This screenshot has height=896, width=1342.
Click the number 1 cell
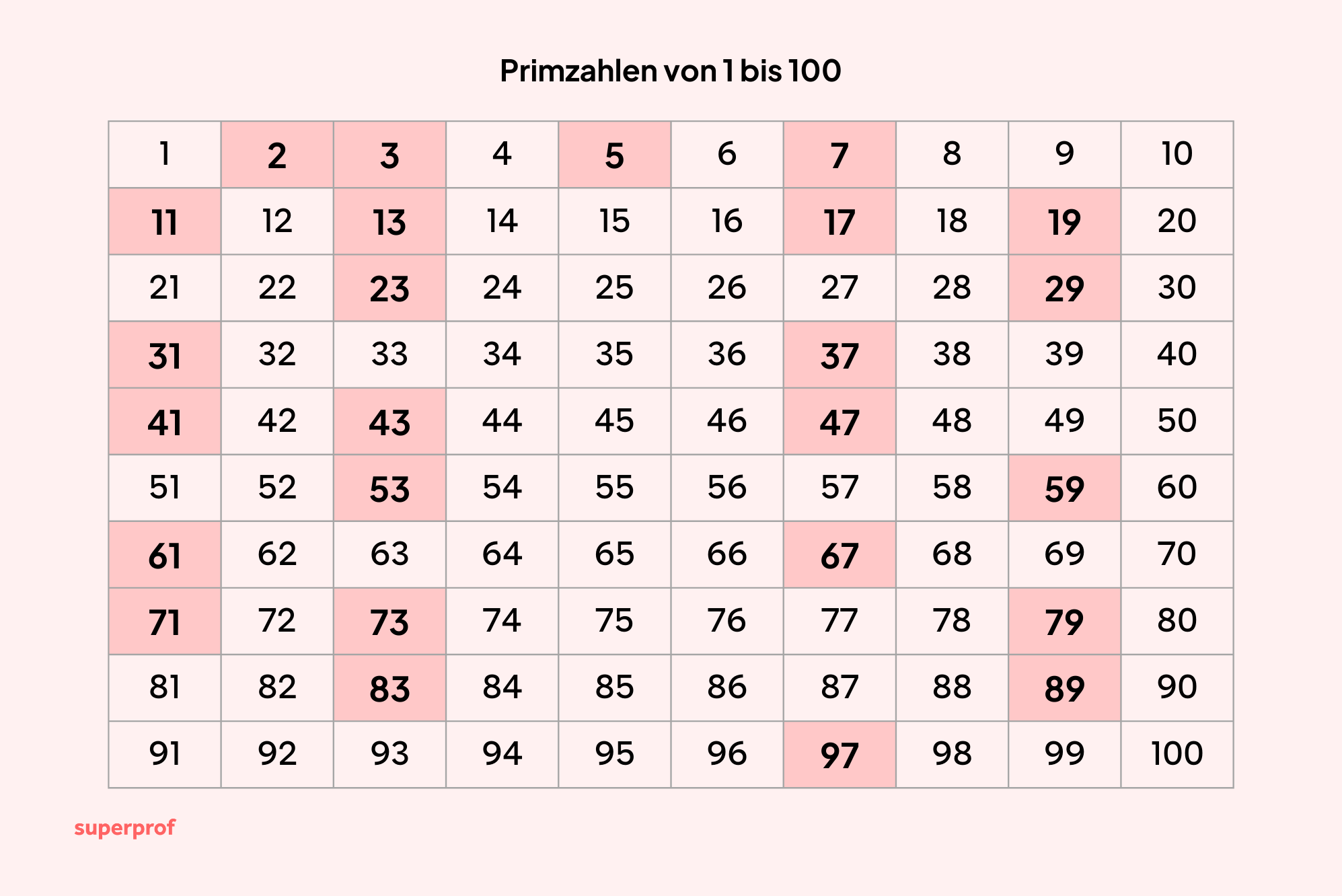click(x=165, y=155)
